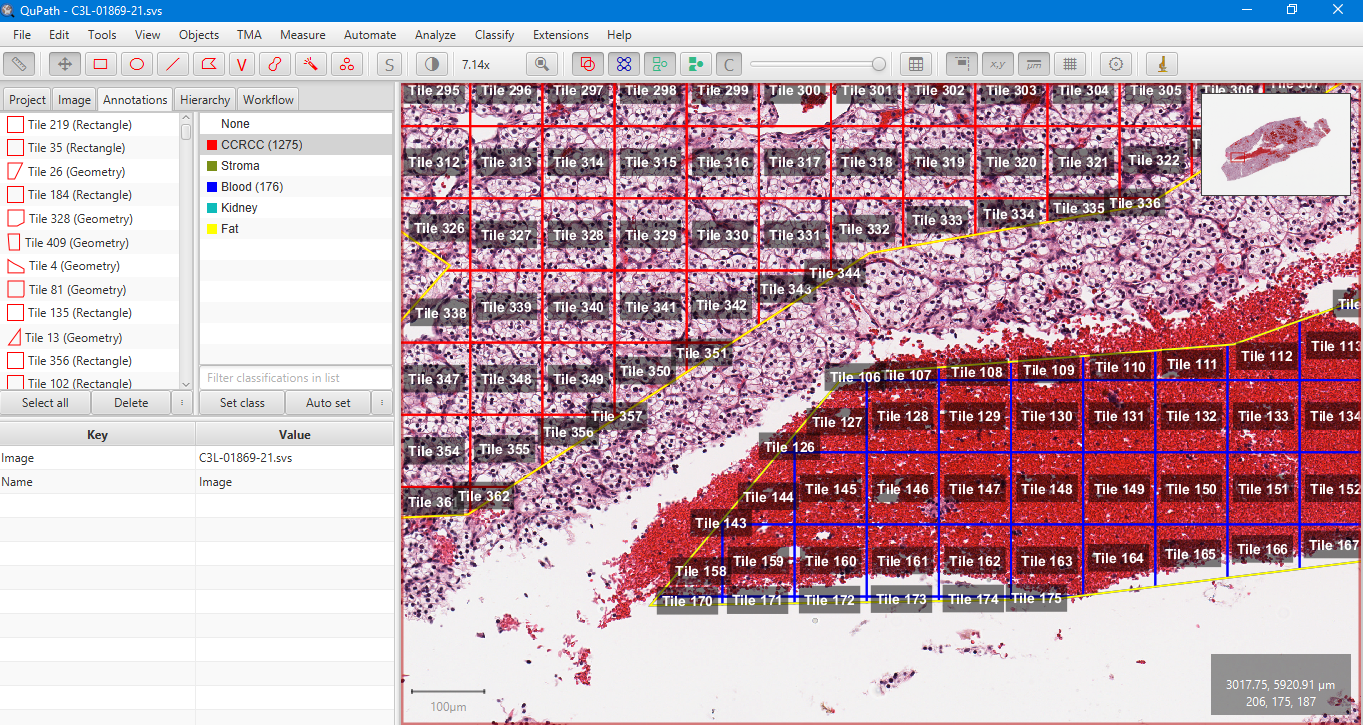Enable selection mode with the S button

pos(388,63)
